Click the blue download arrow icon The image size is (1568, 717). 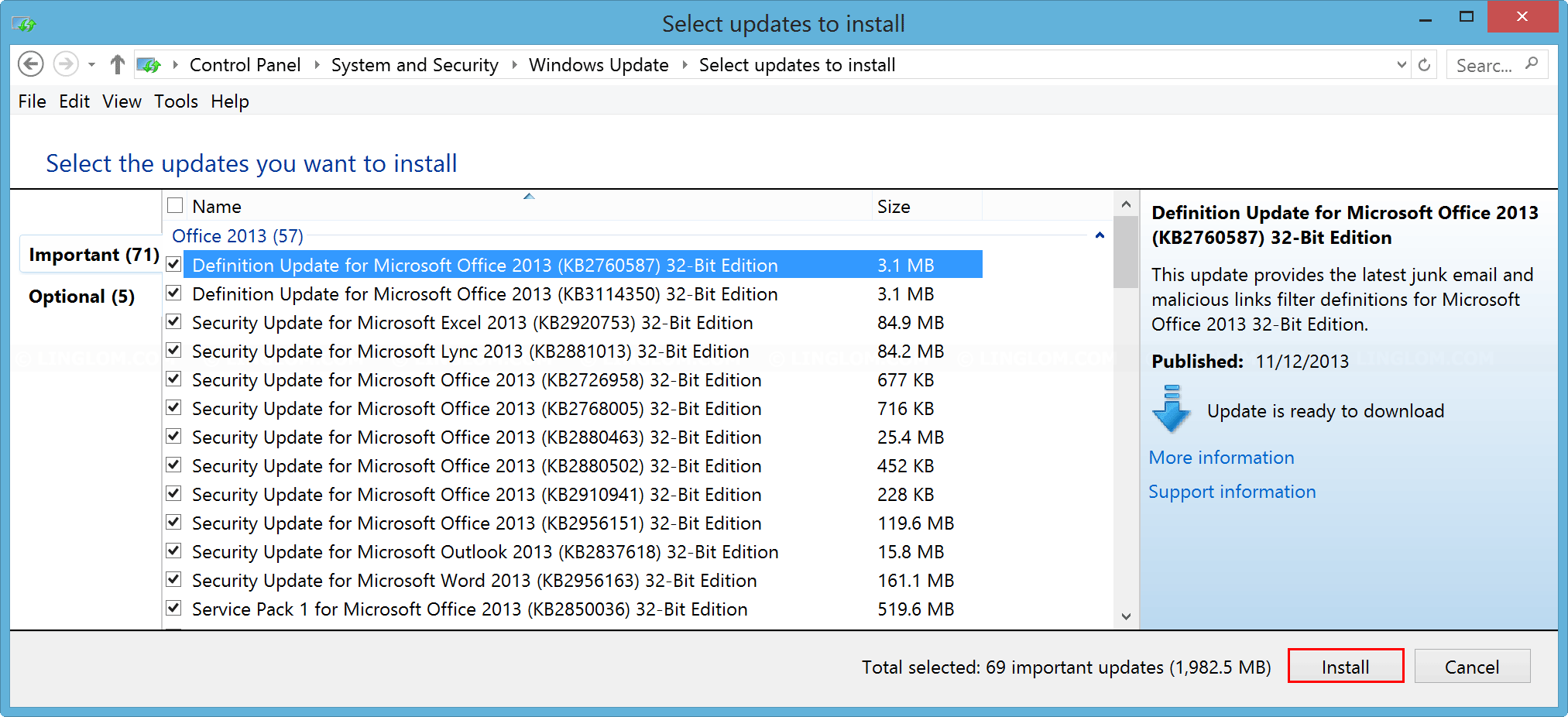click(x=1172, y=409)
